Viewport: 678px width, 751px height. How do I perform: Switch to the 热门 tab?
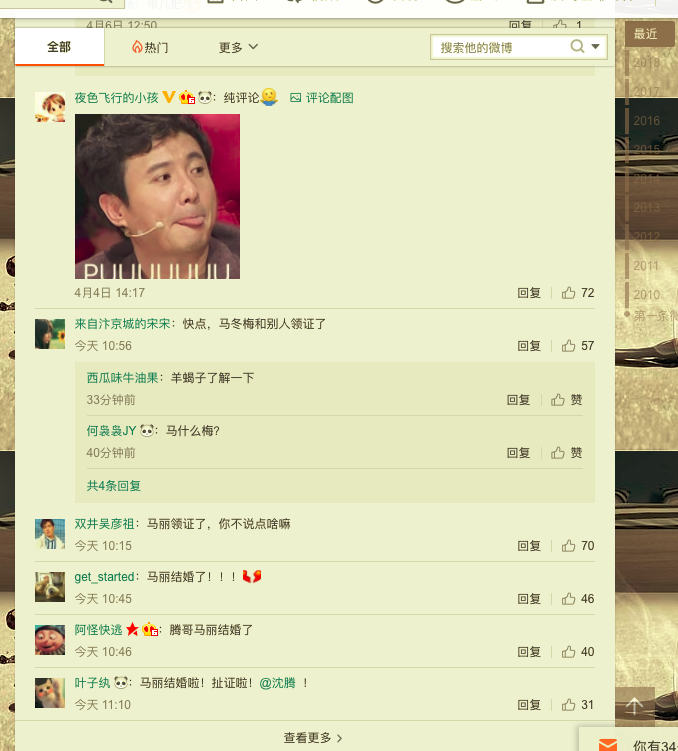(x=150, y=47)
